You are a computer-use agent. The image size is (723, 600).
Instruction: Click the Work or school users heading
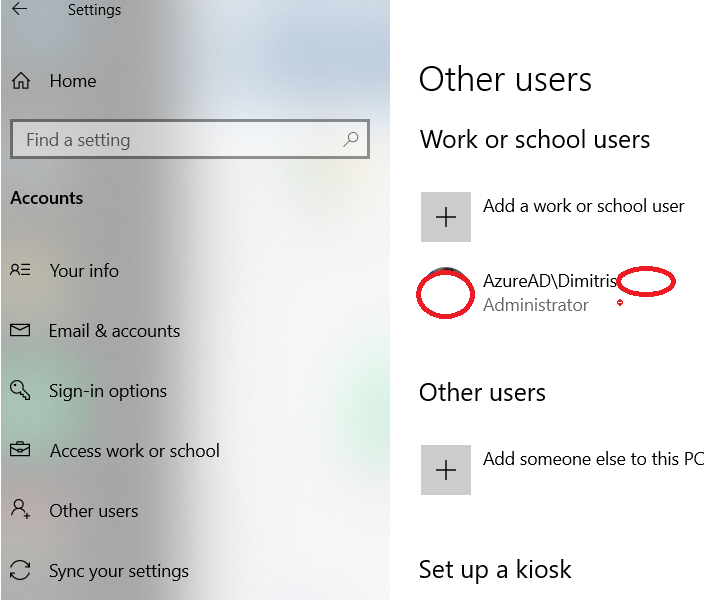[534, 139]
